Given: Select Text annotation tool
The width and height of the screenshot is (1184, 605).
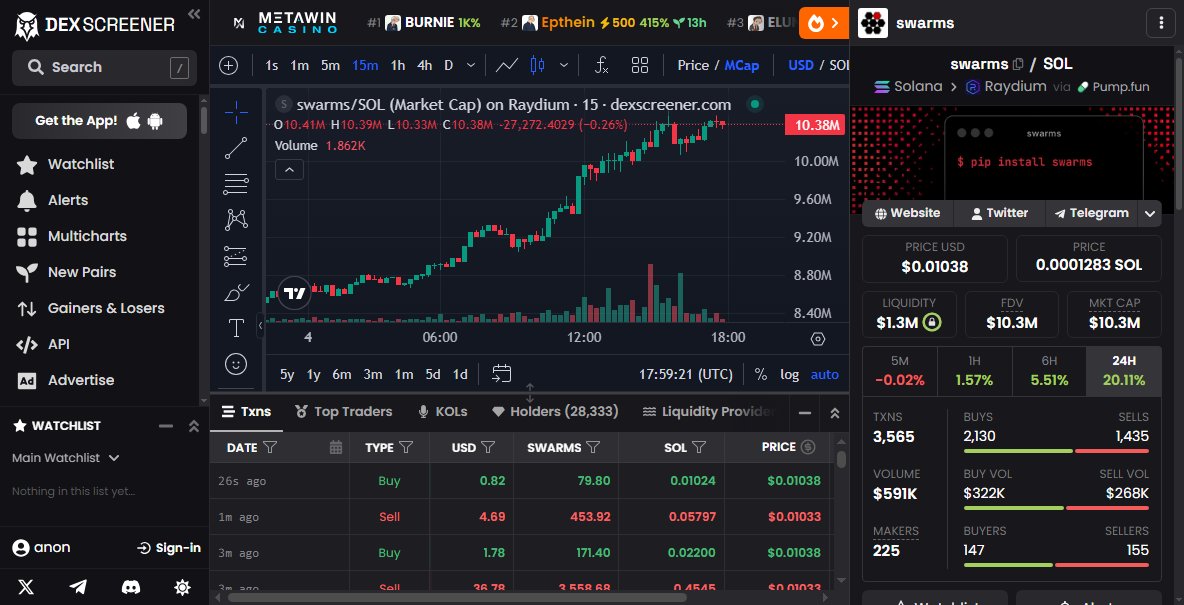Looking at the screenshot, I should point(236,328).
